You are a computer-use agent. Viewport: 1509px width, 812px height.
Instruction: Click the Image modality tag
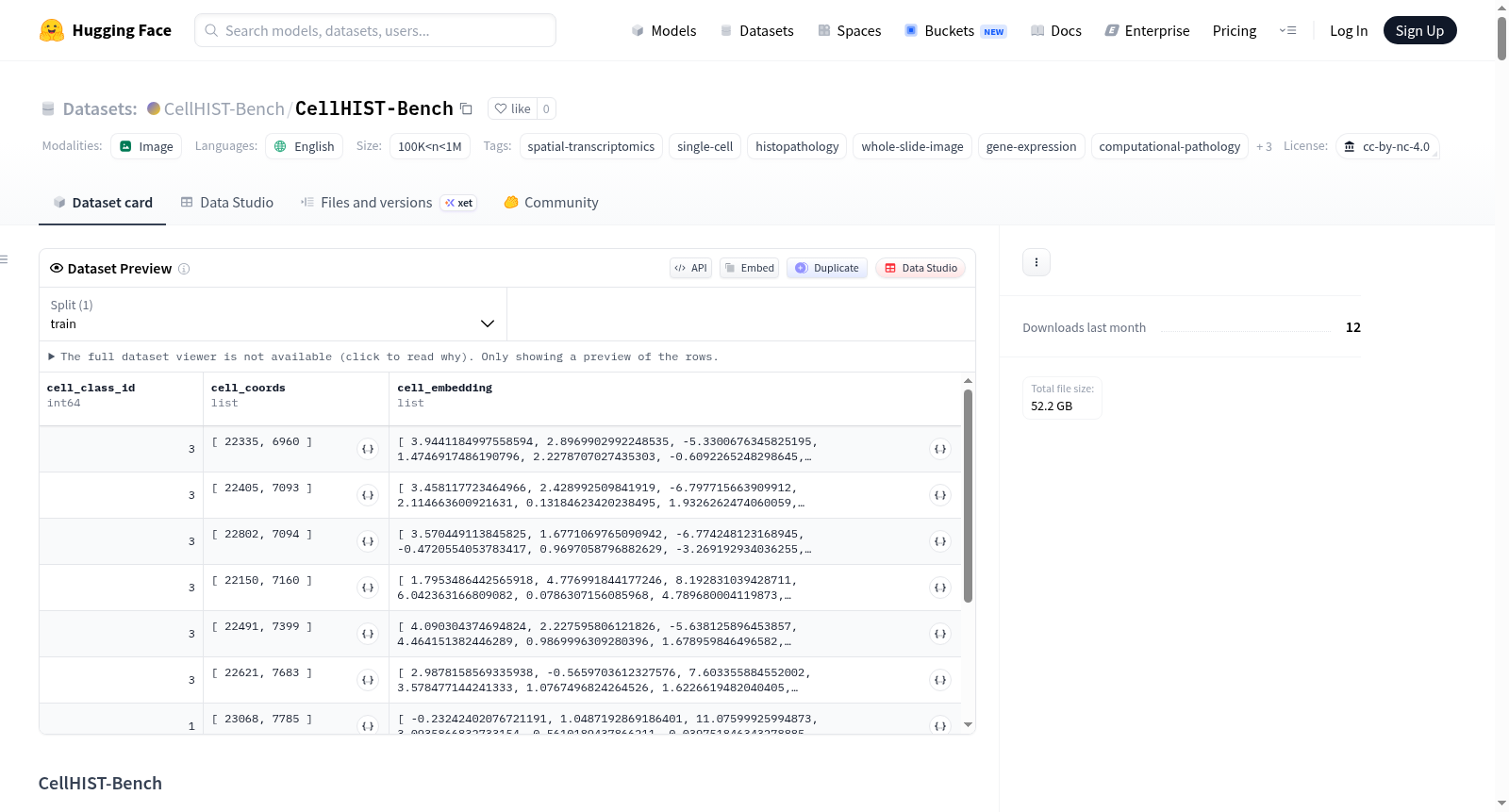point(146,146)
